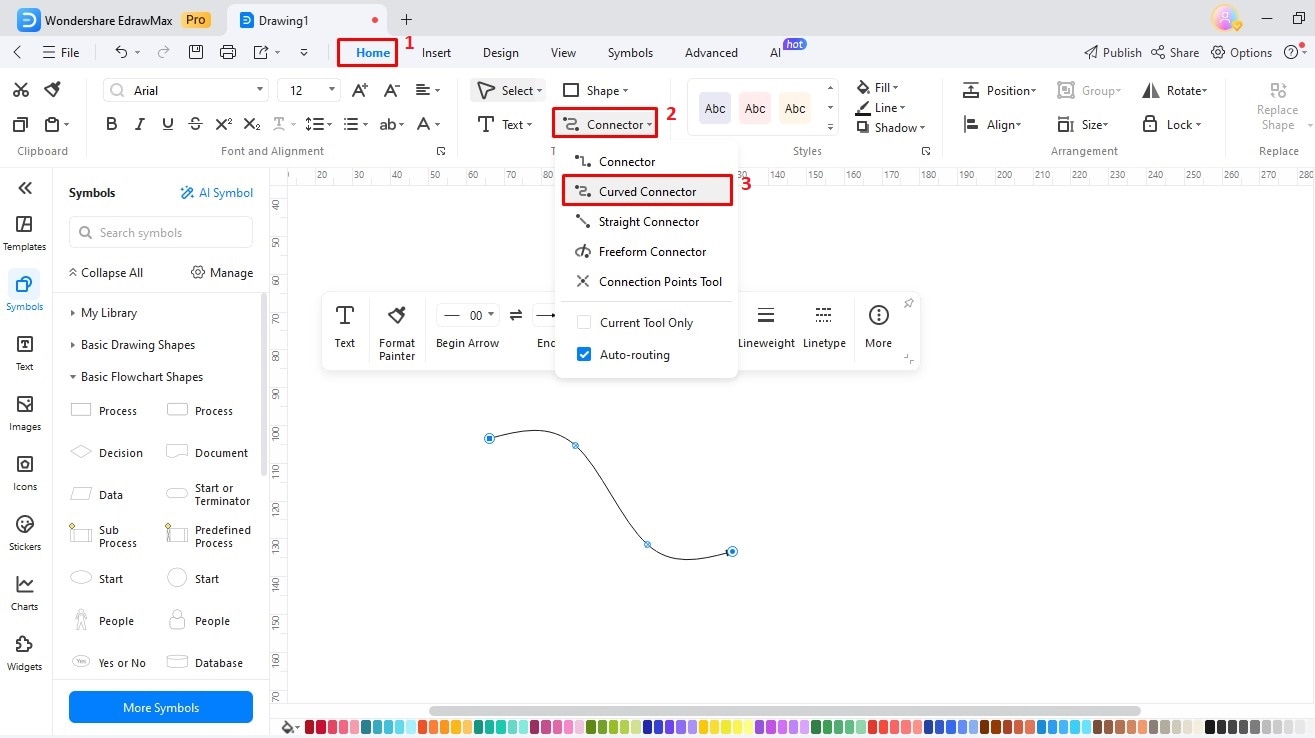
Task: Click More in the floating toolbar
Action: point(879,326)
